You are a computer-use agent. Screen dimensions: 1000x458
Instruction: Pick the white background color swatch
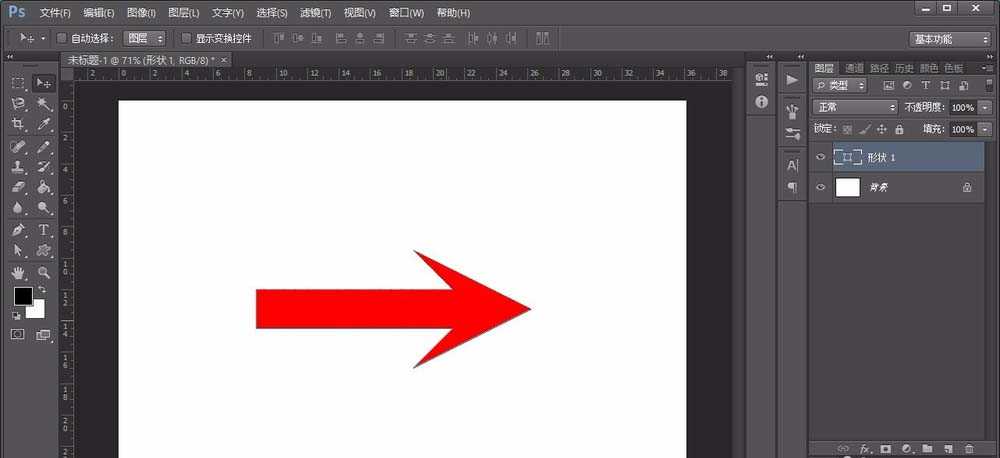[x=38, y=311]
